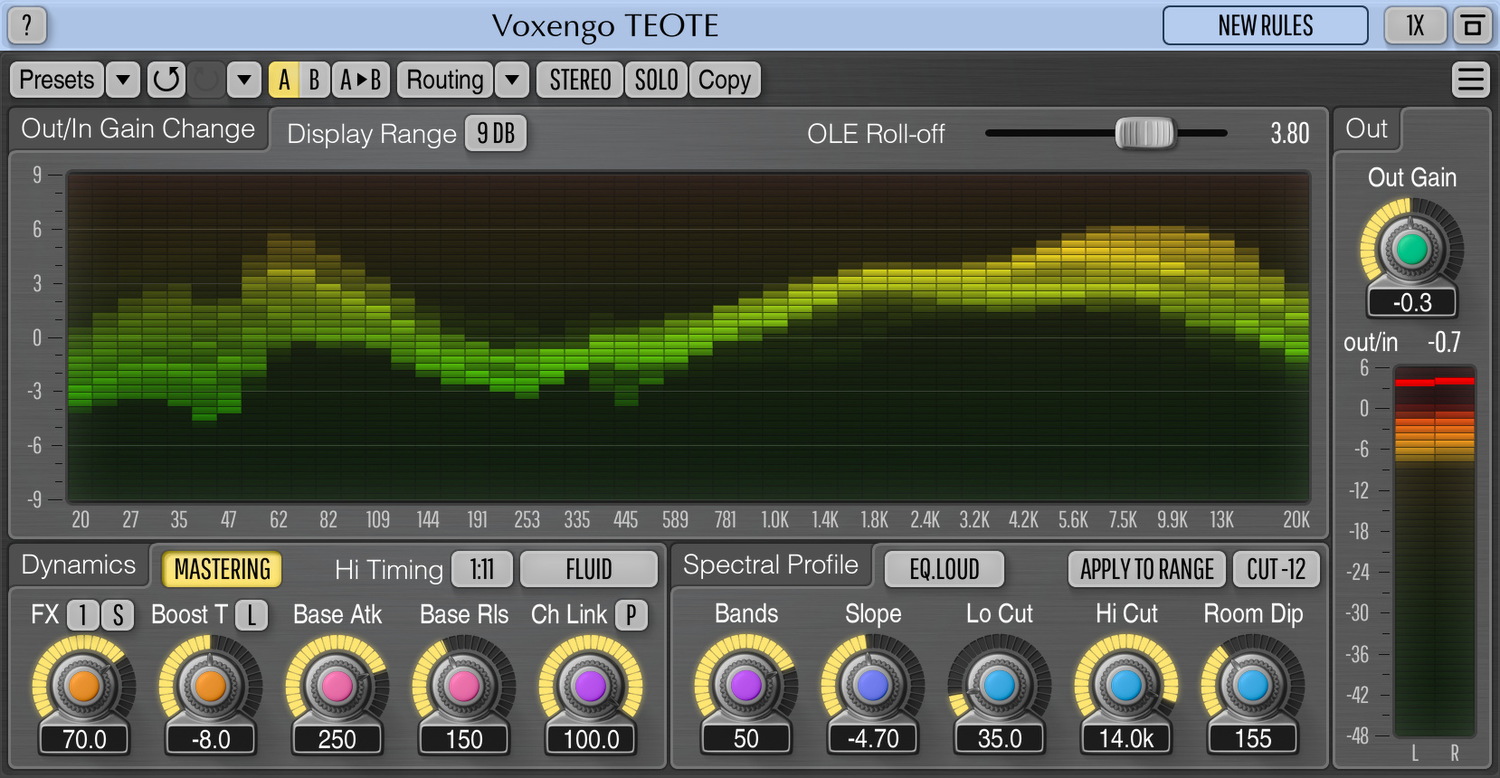Open 1X oversampling selector

click(1415, 25)
